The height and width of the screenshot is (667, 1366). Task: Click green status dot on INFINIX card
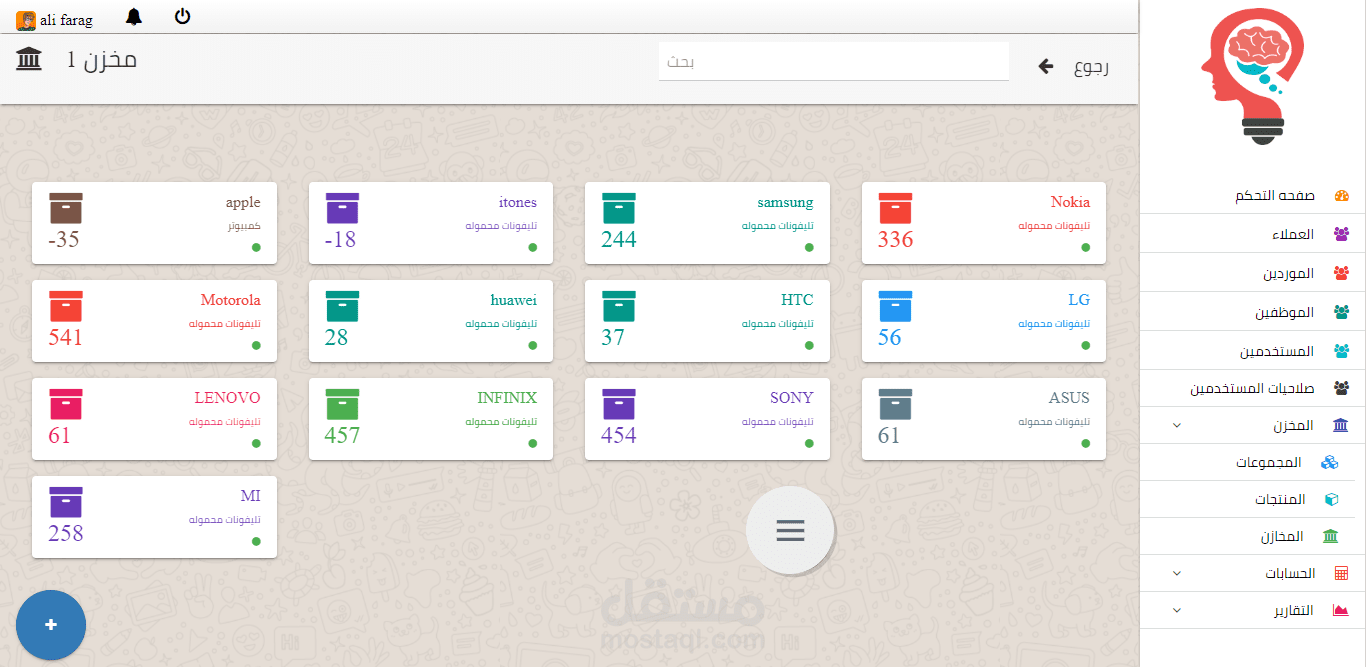point(532,443)
